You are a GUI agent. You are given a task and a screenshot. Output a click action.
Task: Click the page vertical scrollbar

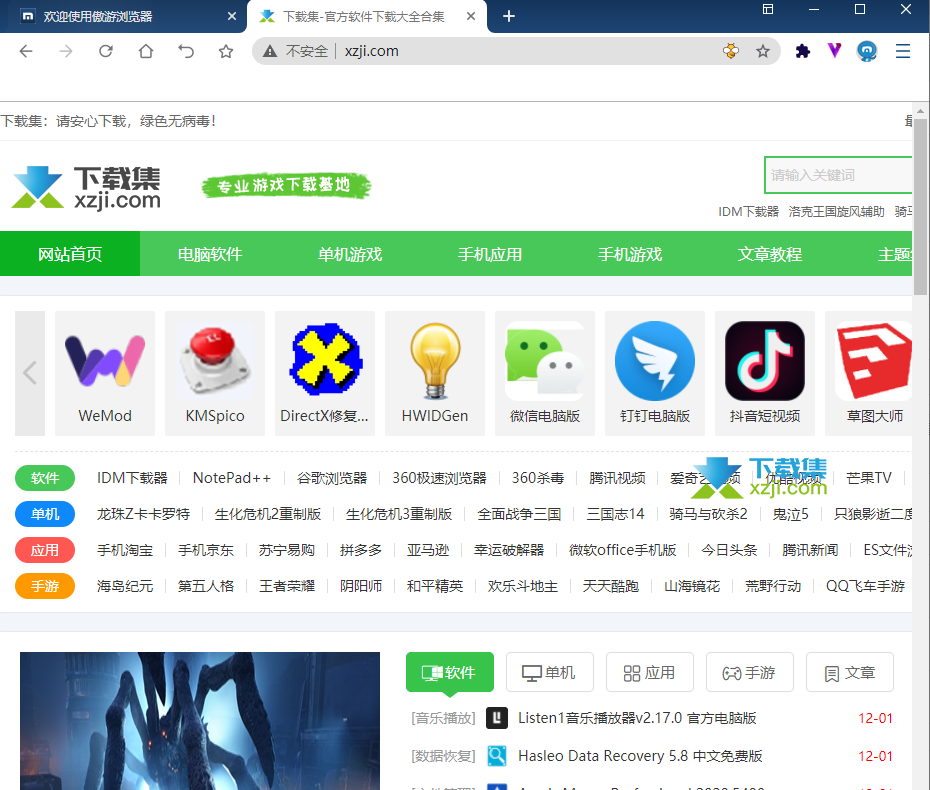click(921, 206)
